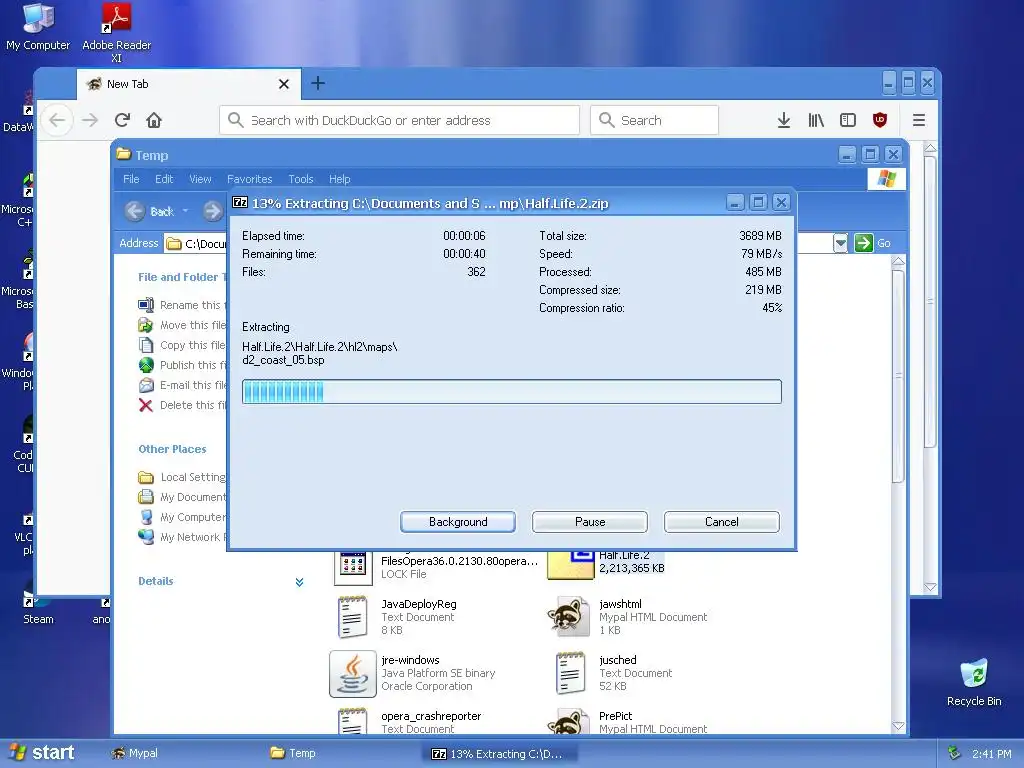Click the extraction progress bar

511,392
